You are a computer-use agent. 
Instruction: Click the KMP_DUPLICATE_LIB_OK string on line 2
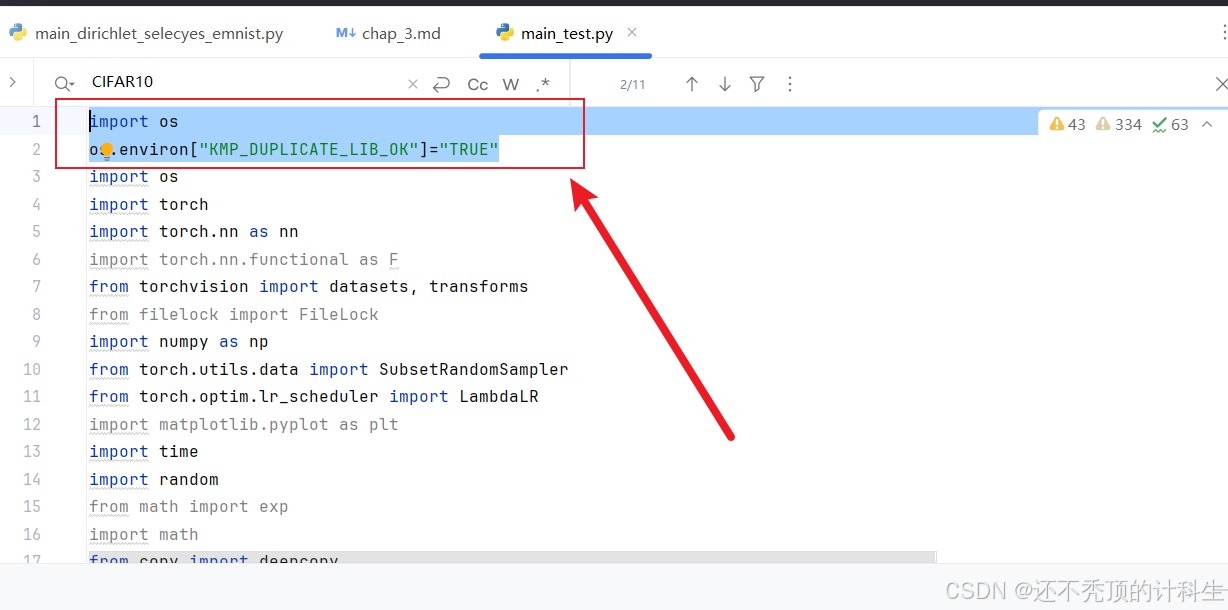coord(309,150)
